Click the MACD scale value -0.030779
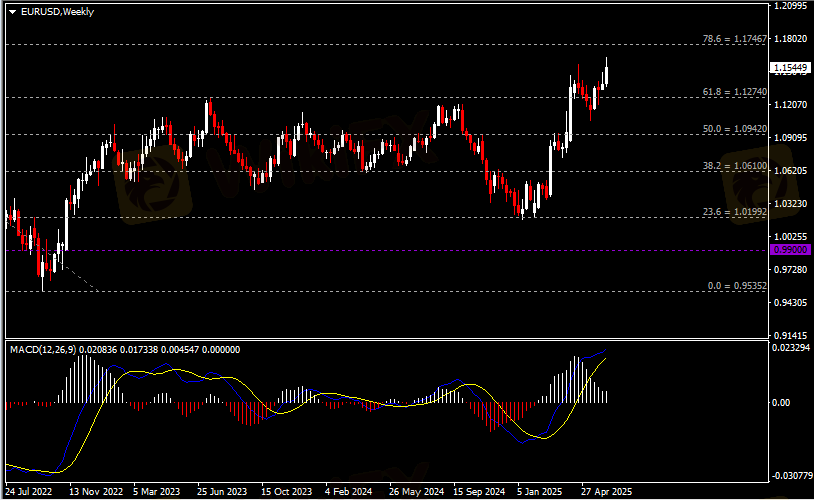 tap(791, 476)
